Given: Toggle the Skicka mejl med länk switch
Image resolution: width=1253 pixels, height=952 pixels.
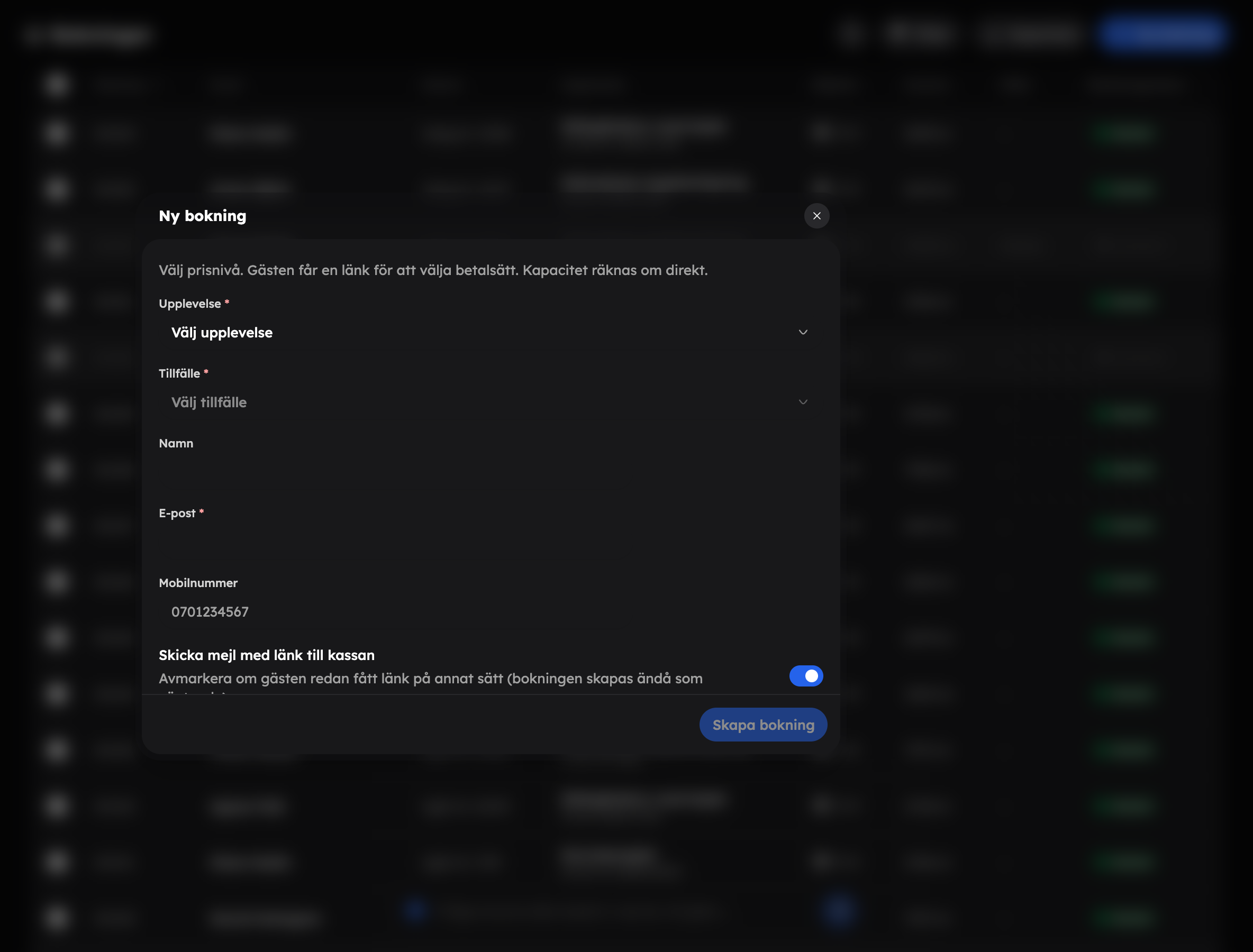Looking at the screenshot, I should point(806,675).
